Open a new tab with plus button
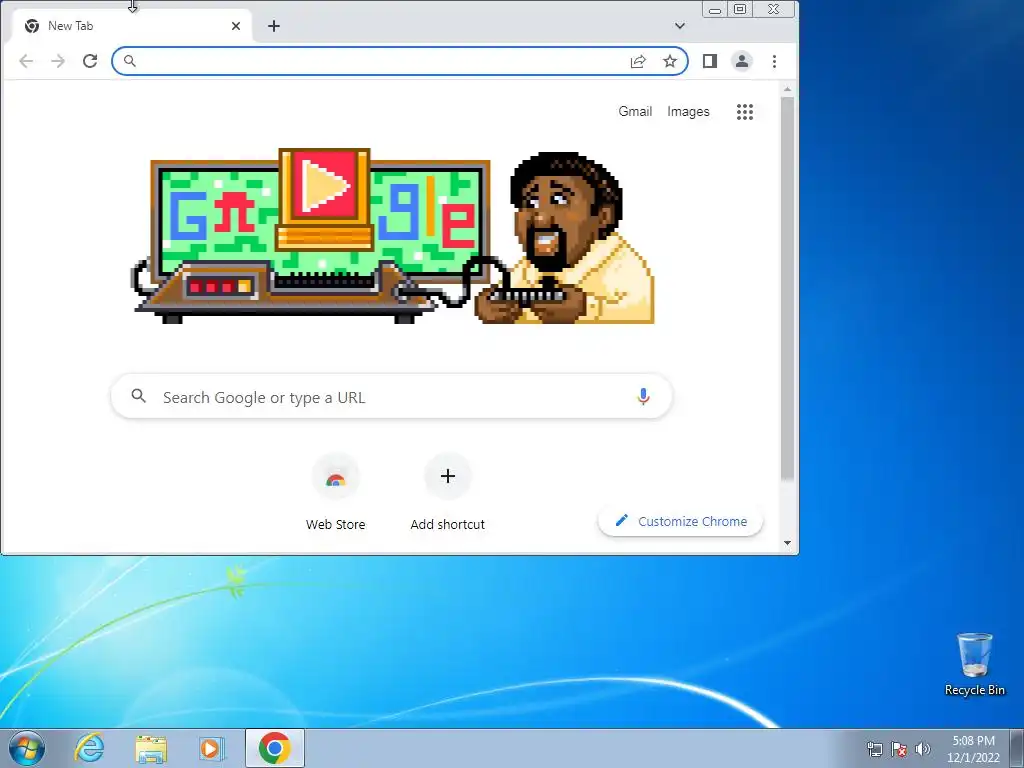The height and width of the screenshot is (768, 1024). coord(274,26)
